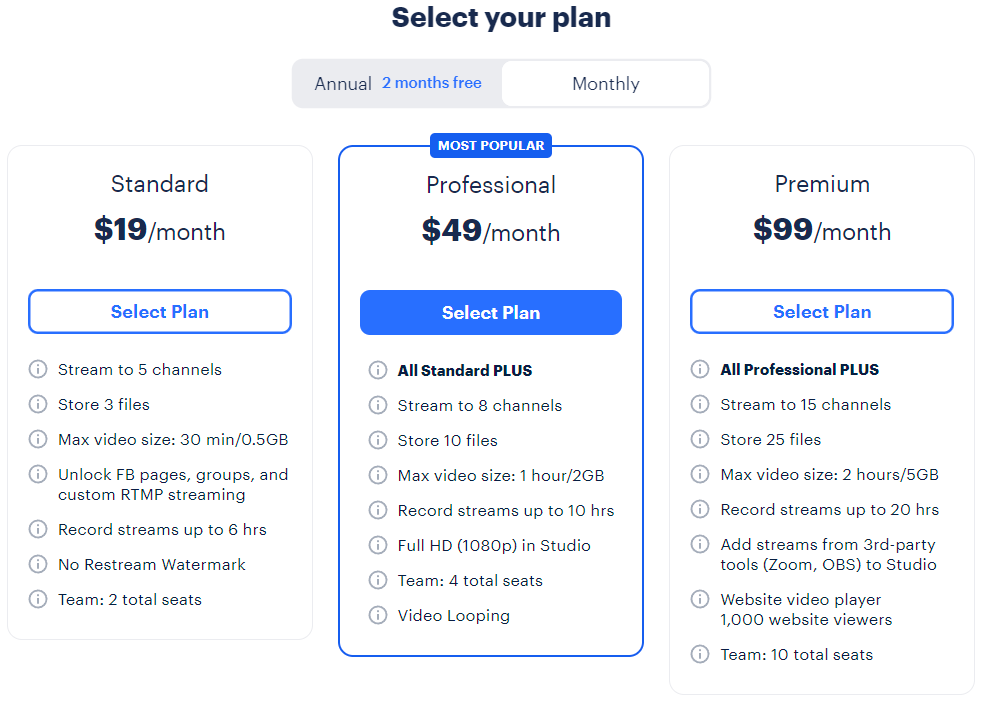The height and width of the screenshot is (720, 995).
Task: Select the Premium plan
Action: [822, 312]
